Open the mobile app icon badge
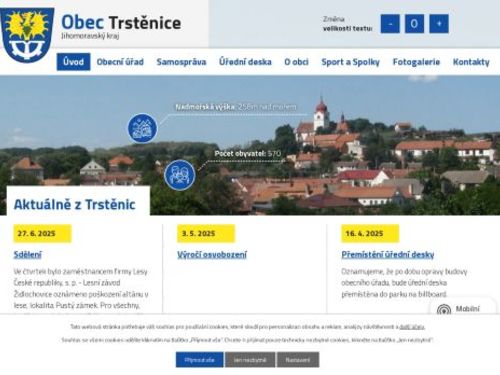500x375 pixels. tap(444, 310)
